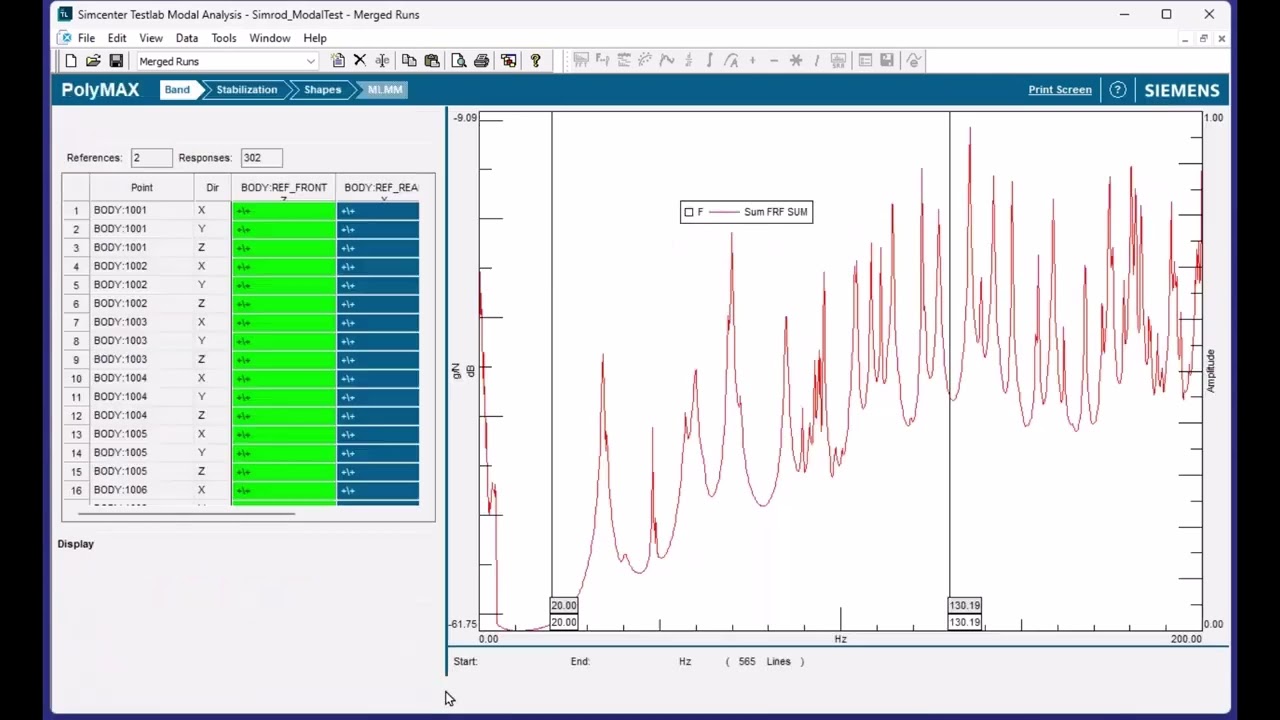
Task: Click the F..p toolbar icon
Action: pos(602,61)
